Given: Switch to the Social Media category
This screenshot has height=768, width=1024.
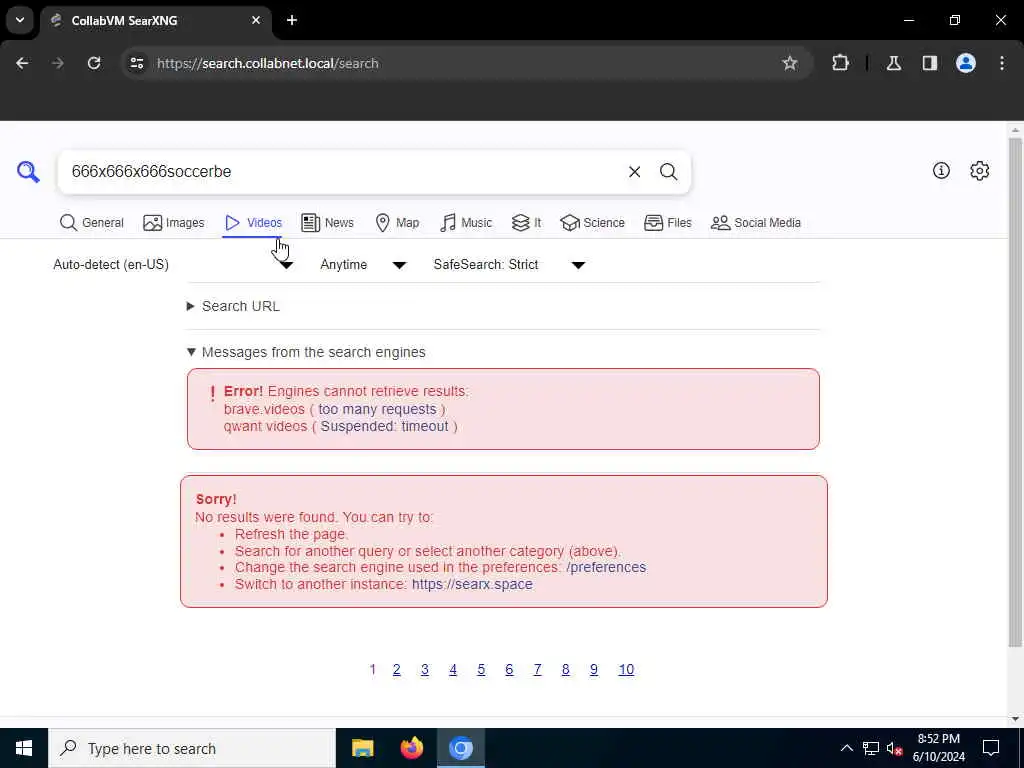Looking at the screenshot, I should 756,223.
